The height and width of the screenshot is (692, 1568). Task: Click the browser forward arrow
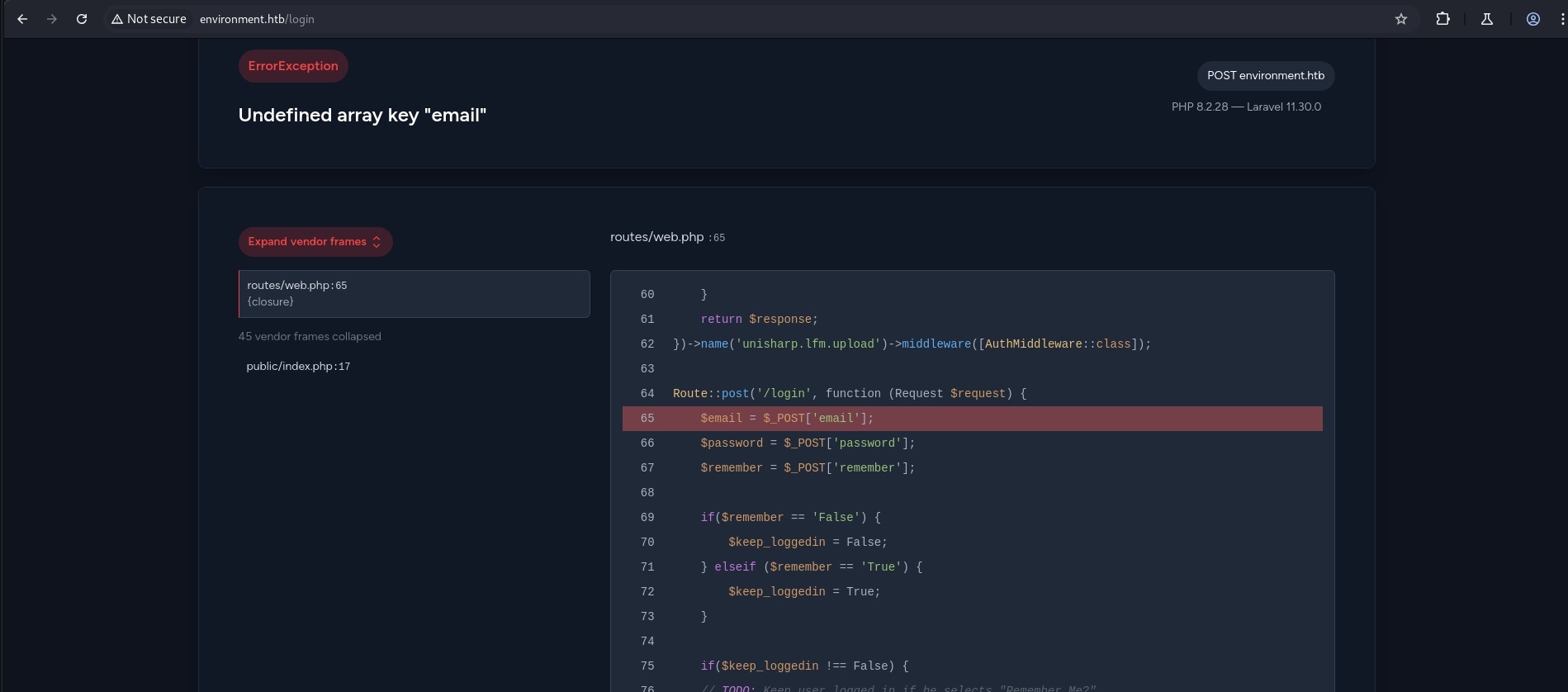pos(52,19)
